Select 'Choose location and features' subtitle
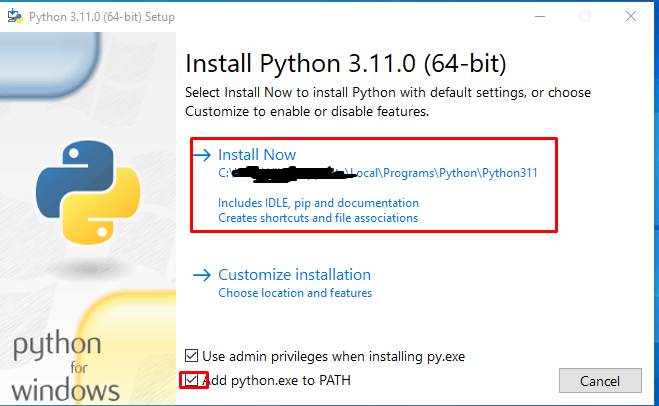This screenshot has height=406, width=659. (x=295, y=293)
